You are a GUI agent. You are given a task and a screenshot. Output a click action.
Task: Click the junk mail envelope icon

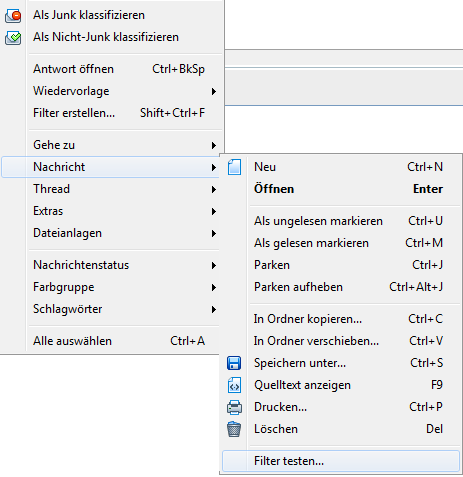click(x=13, y=16)
